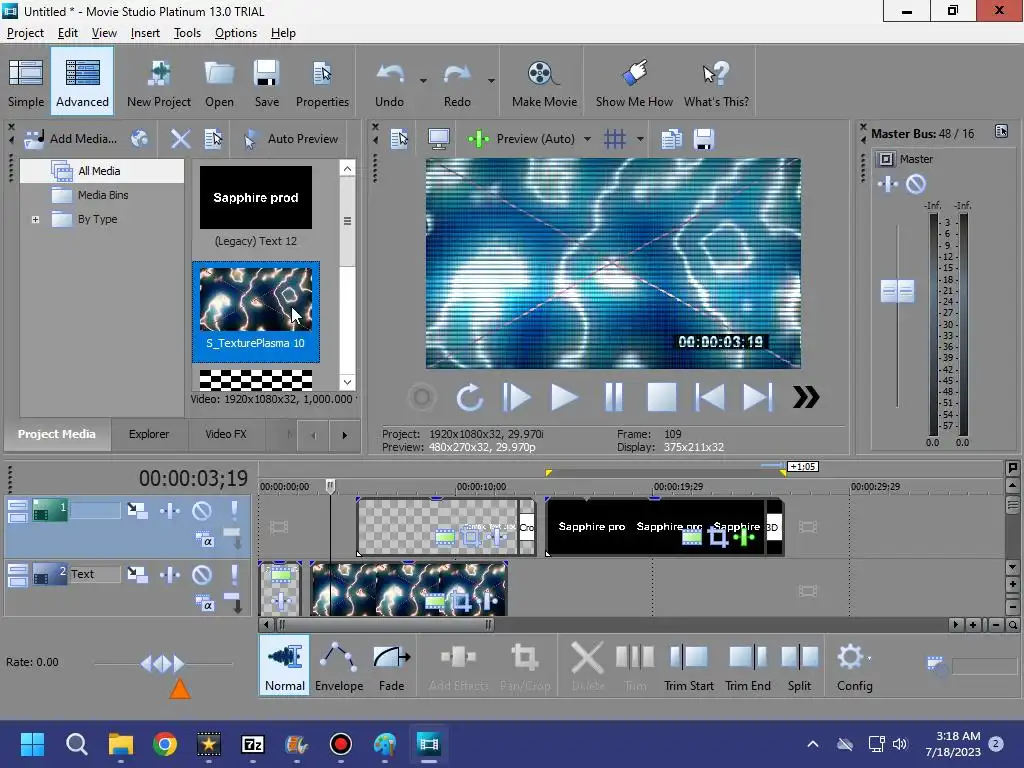Undo the last action
The height and width of the screenshot is (768, 1024).
click(390, 82)
